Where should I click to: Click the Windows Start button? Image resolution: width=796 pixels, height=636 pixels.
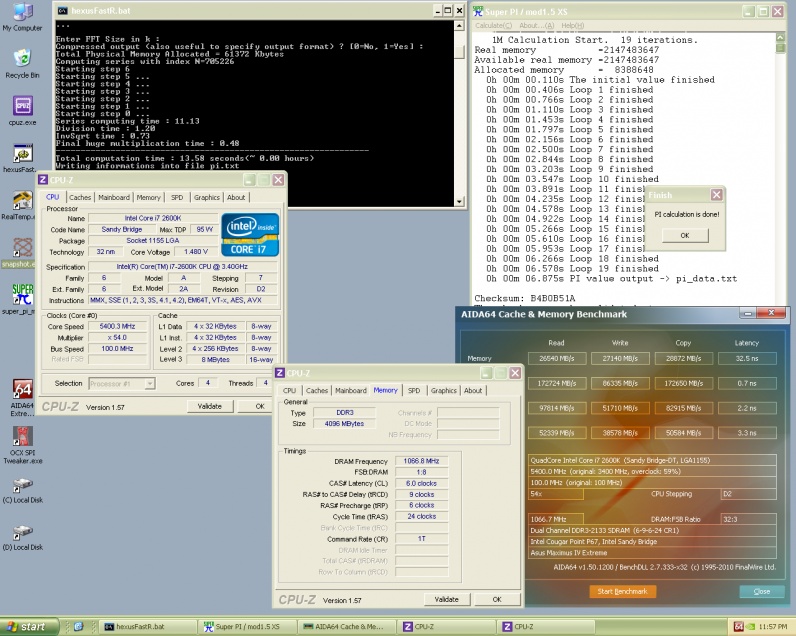click(27, 627)
